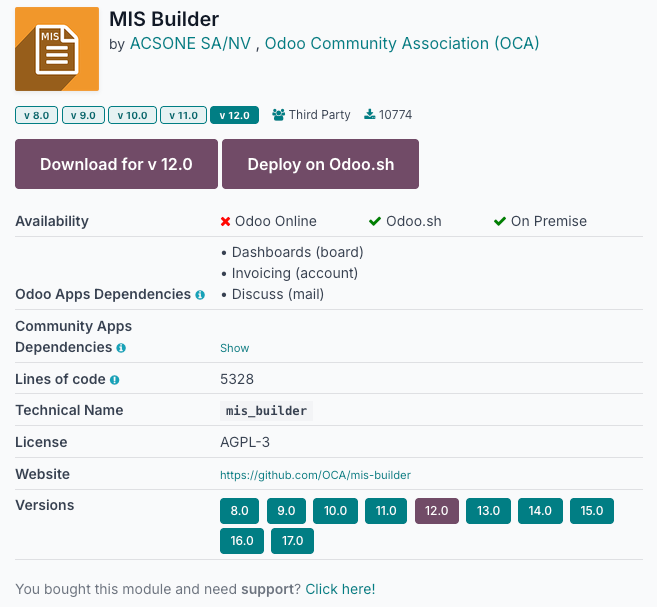Open the ACSONE SA/NV author link
The width and height of the screenshot is (657, 607).
[x=190, y=44]
